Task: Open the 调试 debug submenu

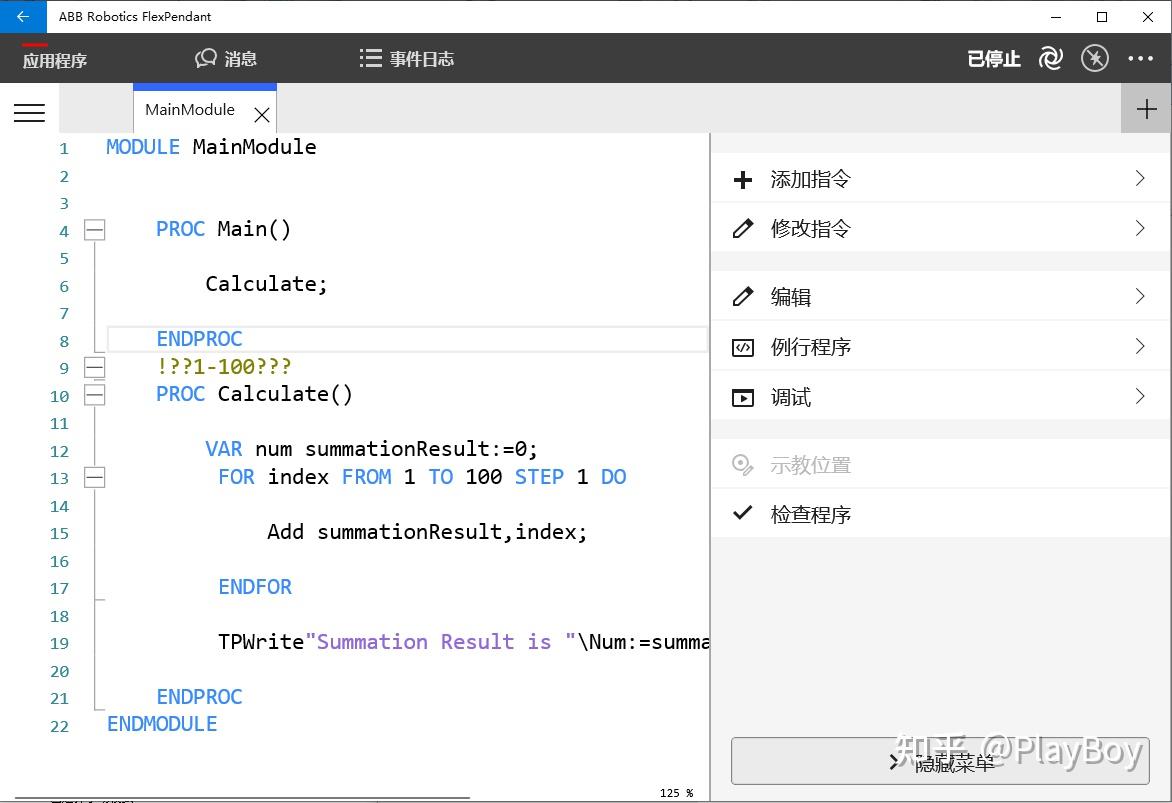Action: 940,397
